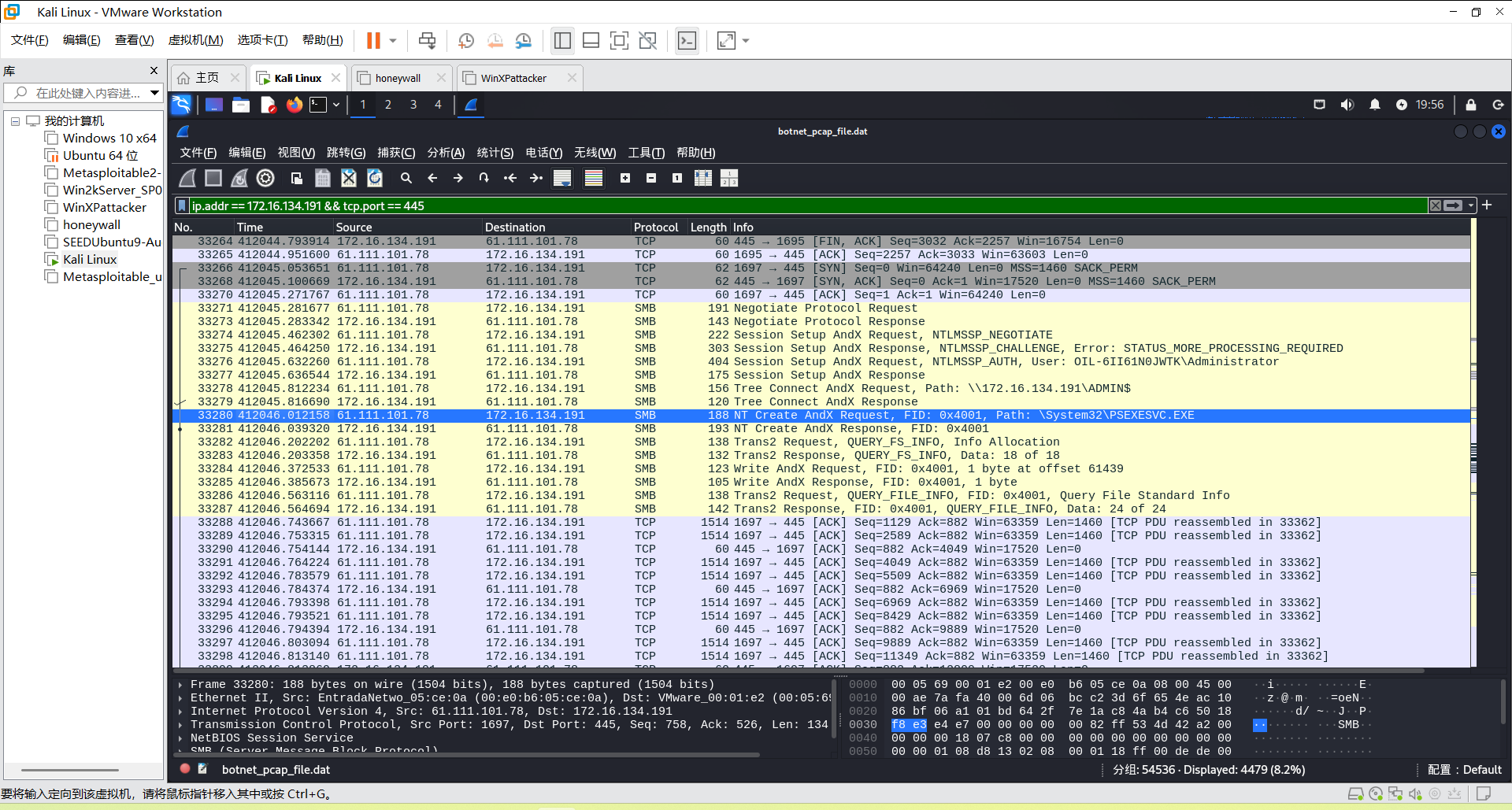This screenshot has height=810, width=1512.
Task: Take a VMware snapshot clock icon
Action: click(x=466, y=41)
